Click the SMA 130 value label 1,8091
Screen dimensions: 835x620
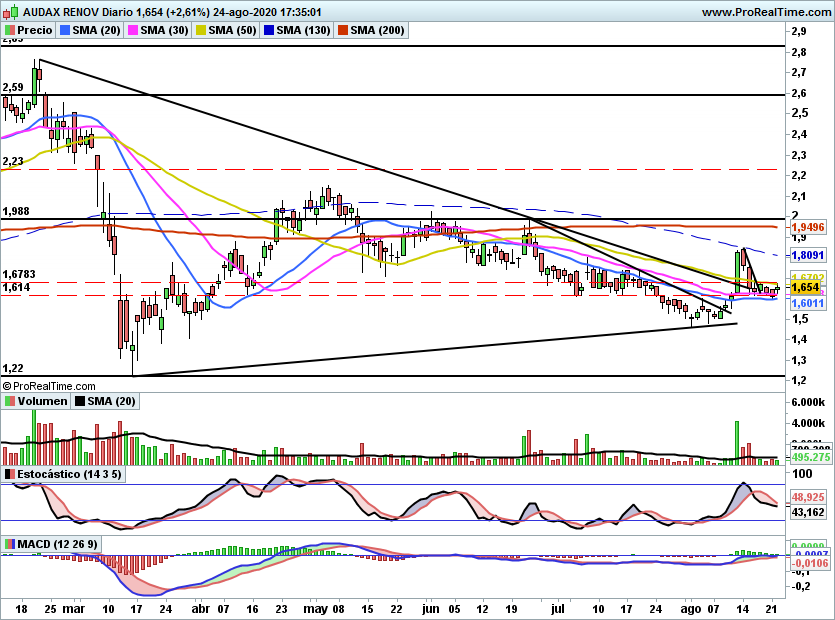tap(808, 255)
